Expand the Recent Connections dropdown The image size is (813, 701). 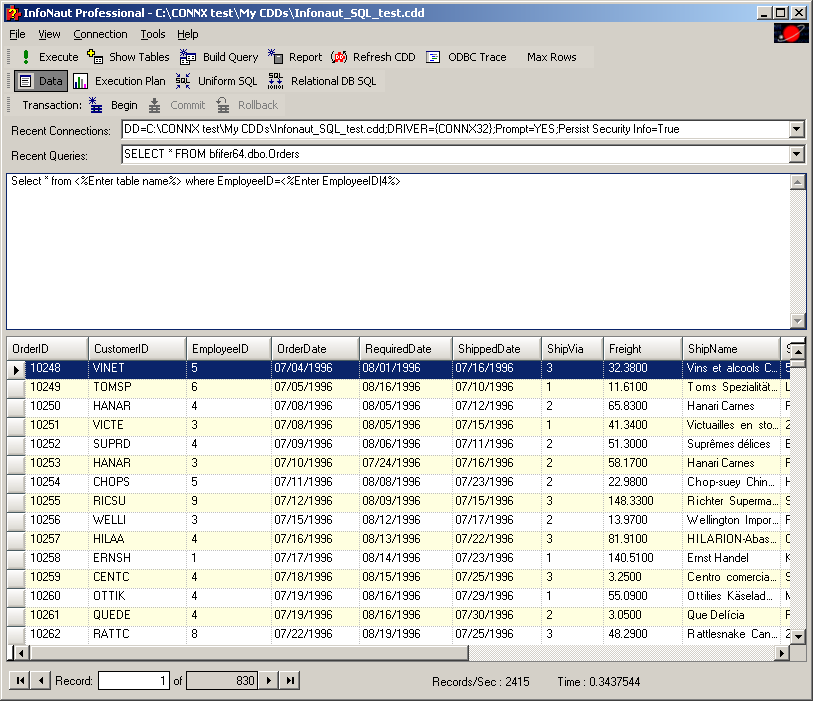pyautogui.click(x=796, y=129)
